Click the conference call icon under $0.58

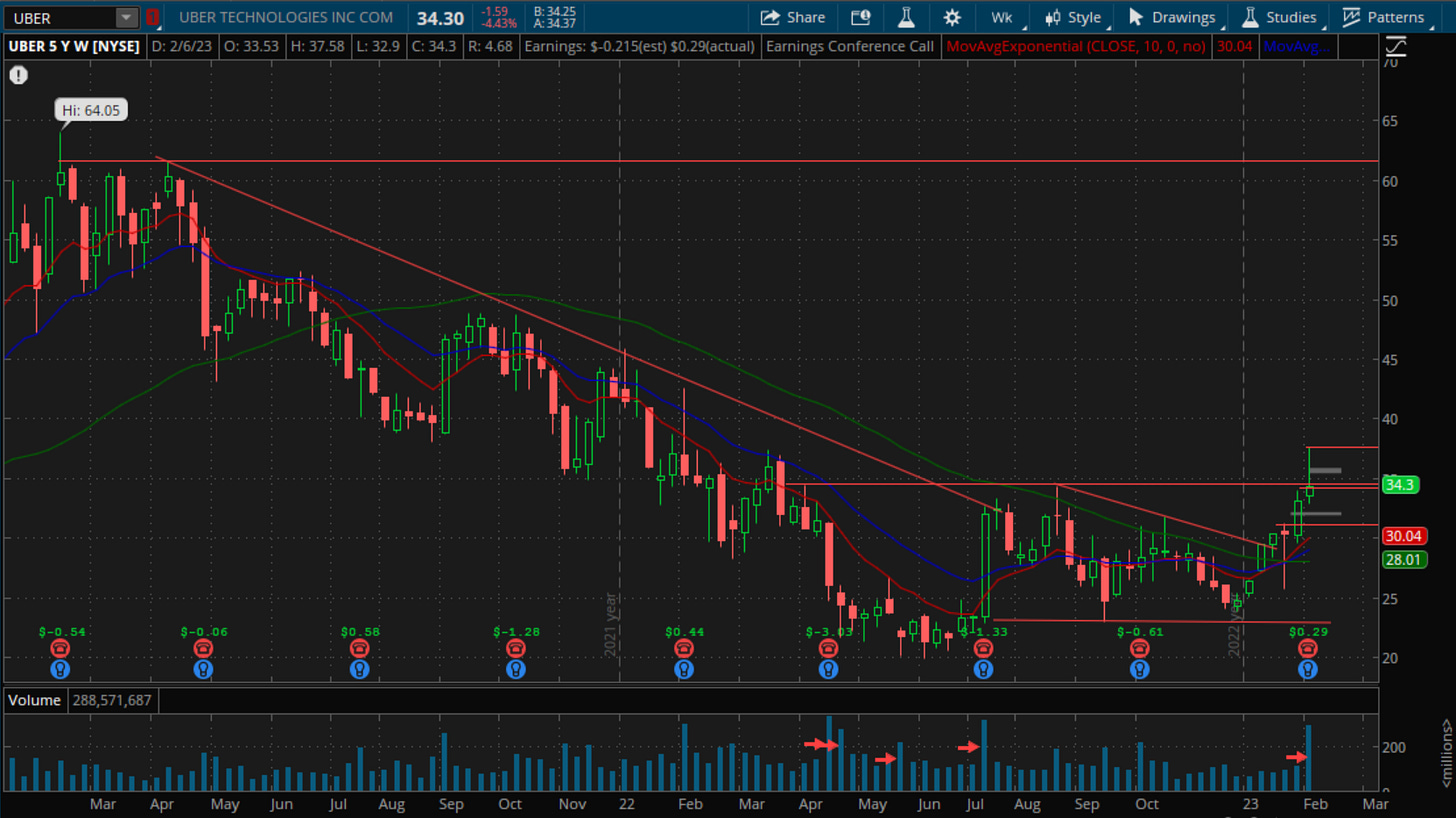[360, 649]
